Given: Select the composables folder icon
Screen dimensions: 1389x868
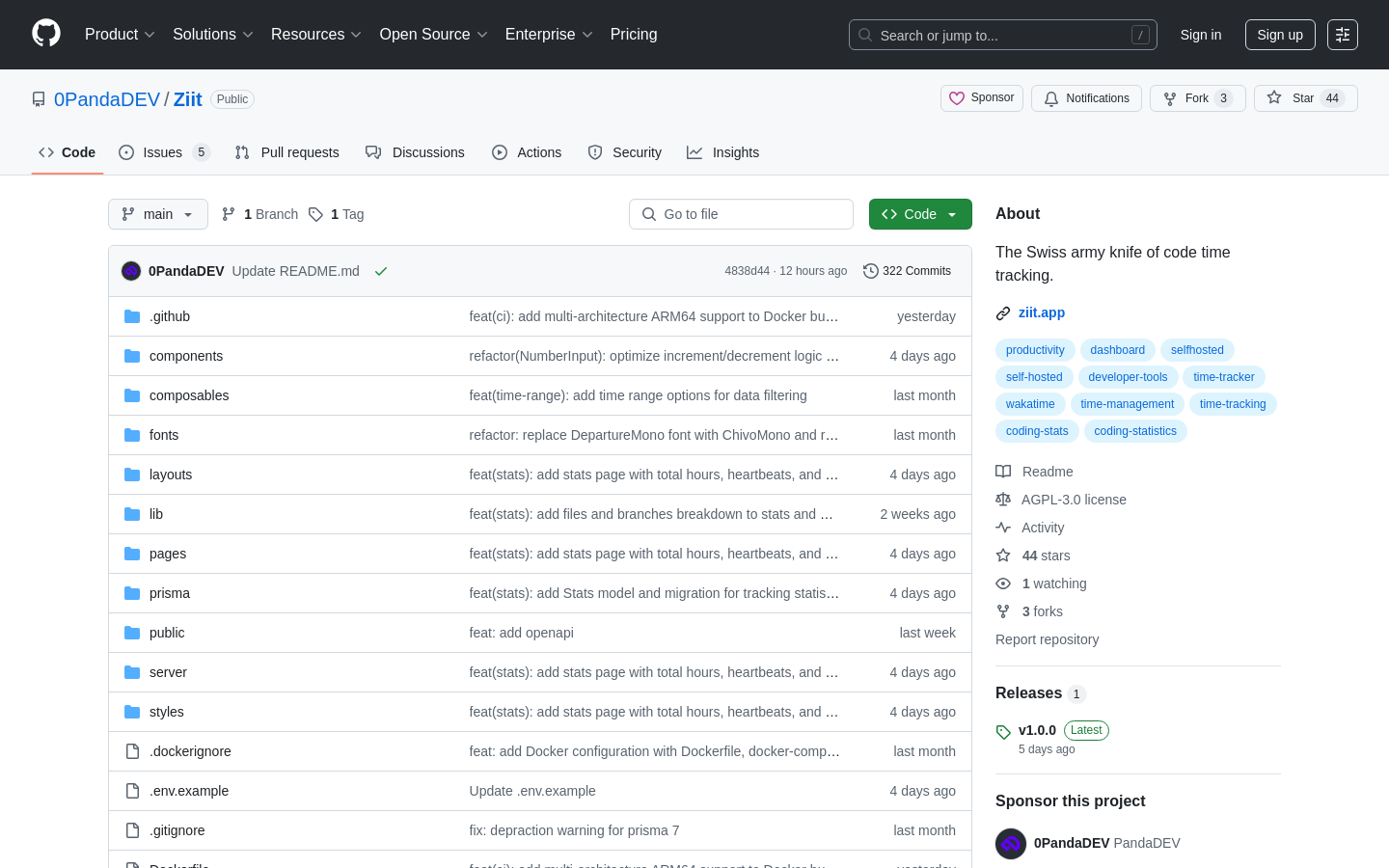Looking at the screenshot, I should coord(132,395).
